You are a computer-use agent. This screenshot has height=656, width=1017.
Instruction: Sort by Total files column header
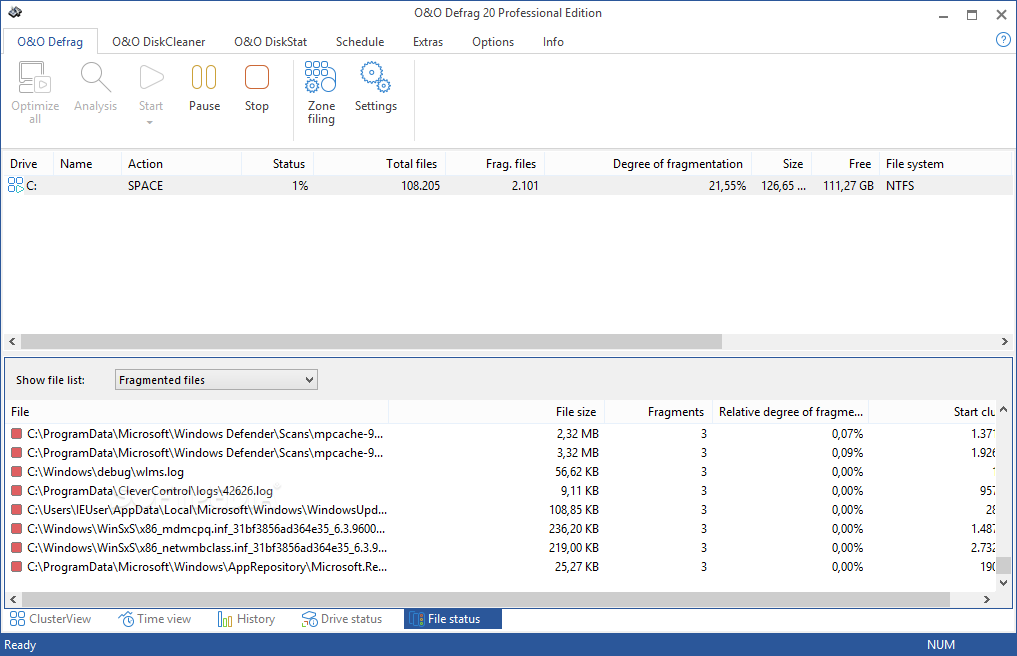(380, 164)
